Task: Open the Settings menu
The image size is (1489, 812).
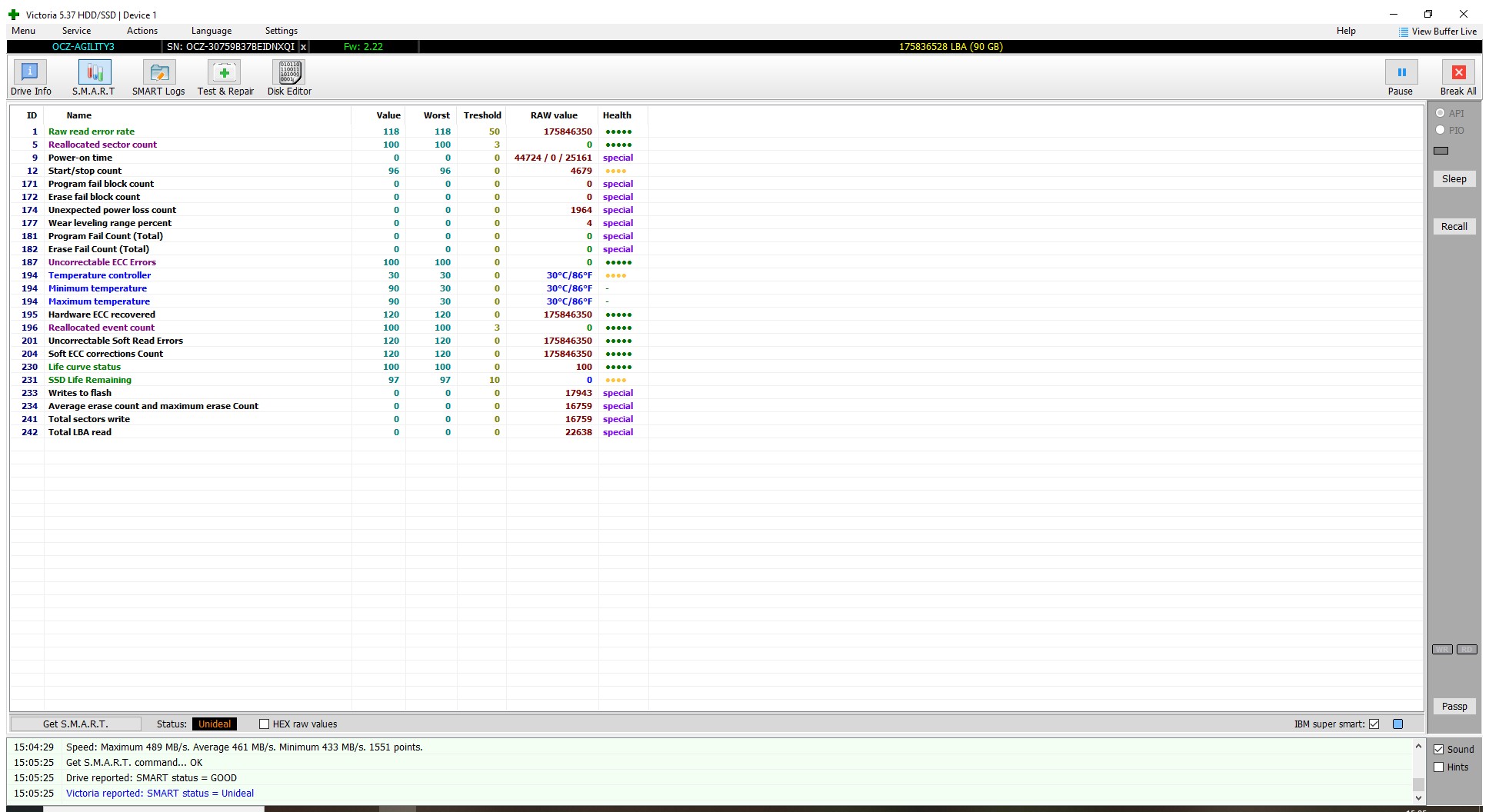Action: pos(281,31)
